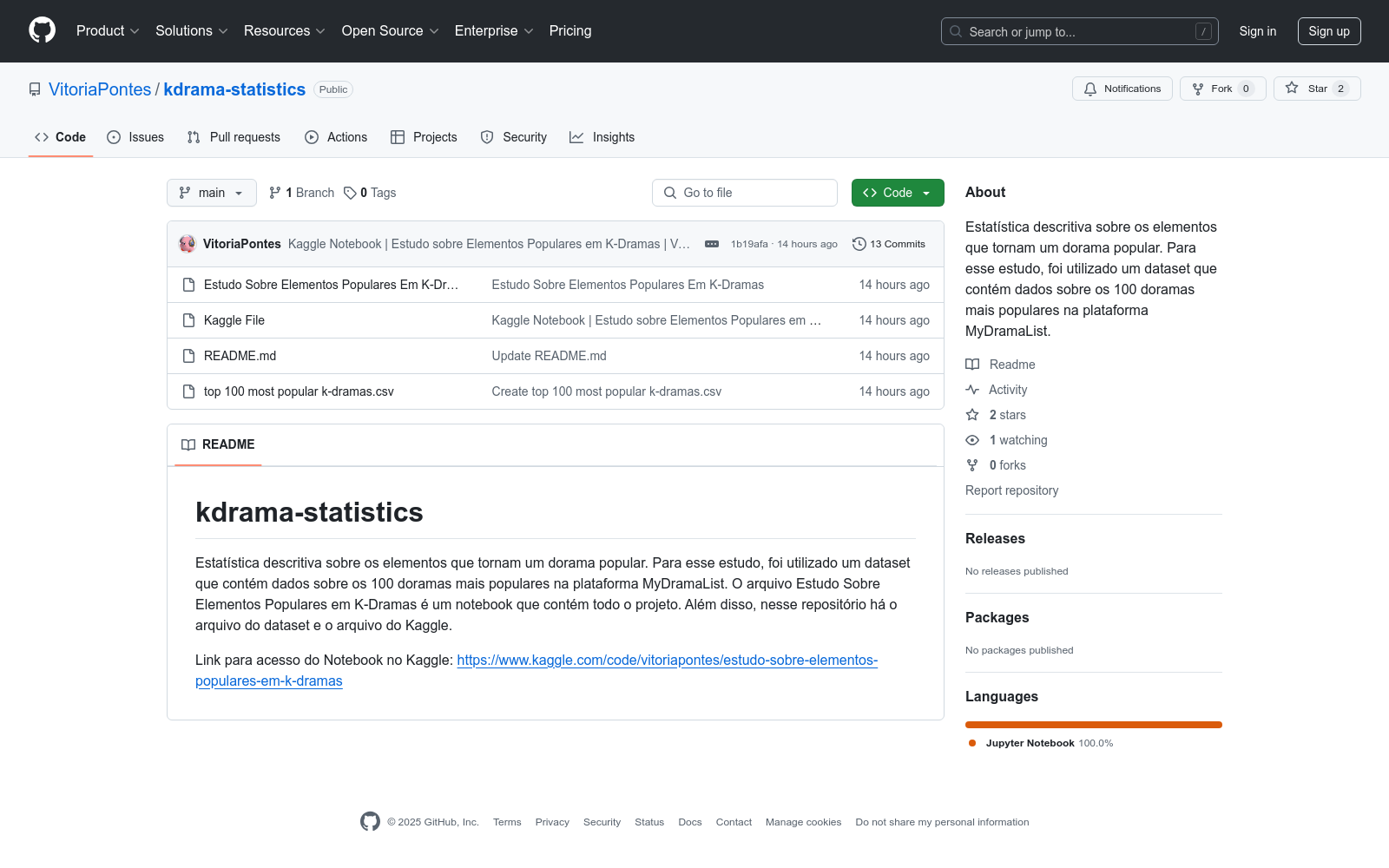This screenshot has height=868, width=1389.
Task: Click 0 Tags link
Action: pos(370,193)
